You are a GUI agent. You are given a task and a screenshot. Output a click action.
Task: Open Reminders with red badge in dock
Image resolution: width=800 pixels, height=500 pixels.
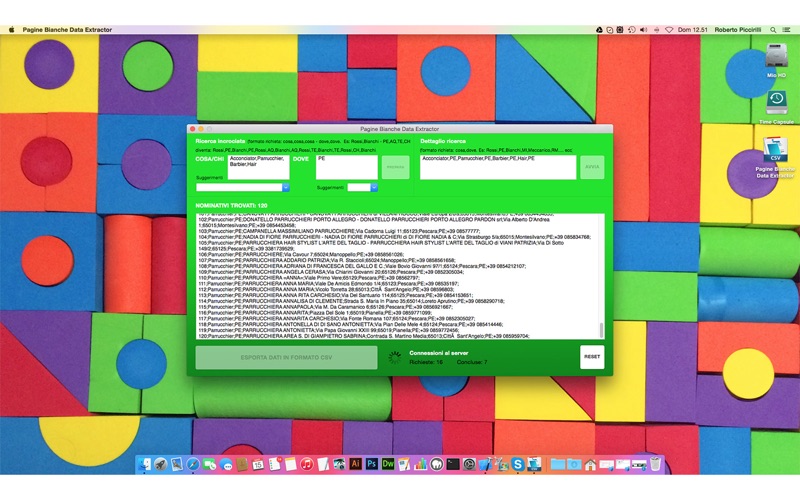point(274,464)
